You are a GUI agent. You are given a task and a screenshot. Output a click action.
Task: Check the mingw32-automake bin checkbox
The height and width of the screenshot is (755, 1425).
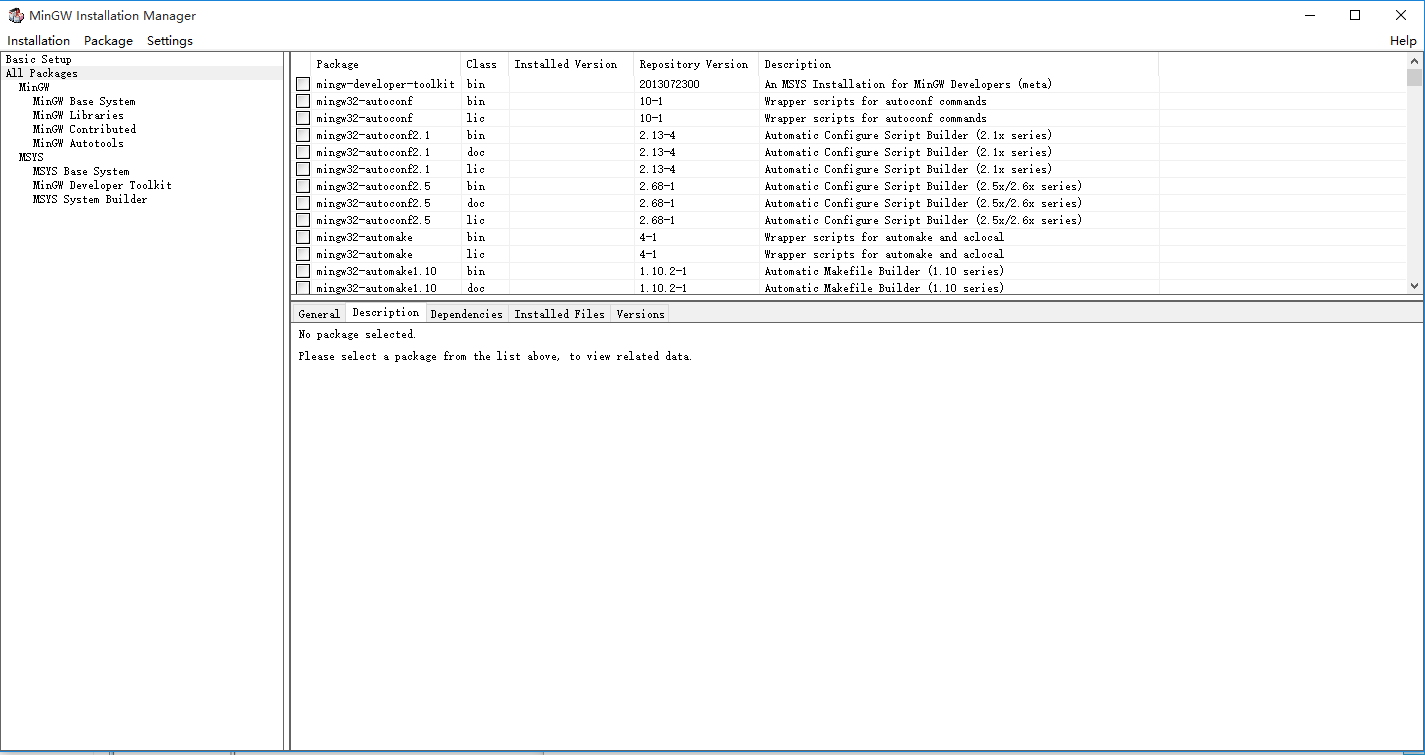pyautogui.click(x=302, y=237)
